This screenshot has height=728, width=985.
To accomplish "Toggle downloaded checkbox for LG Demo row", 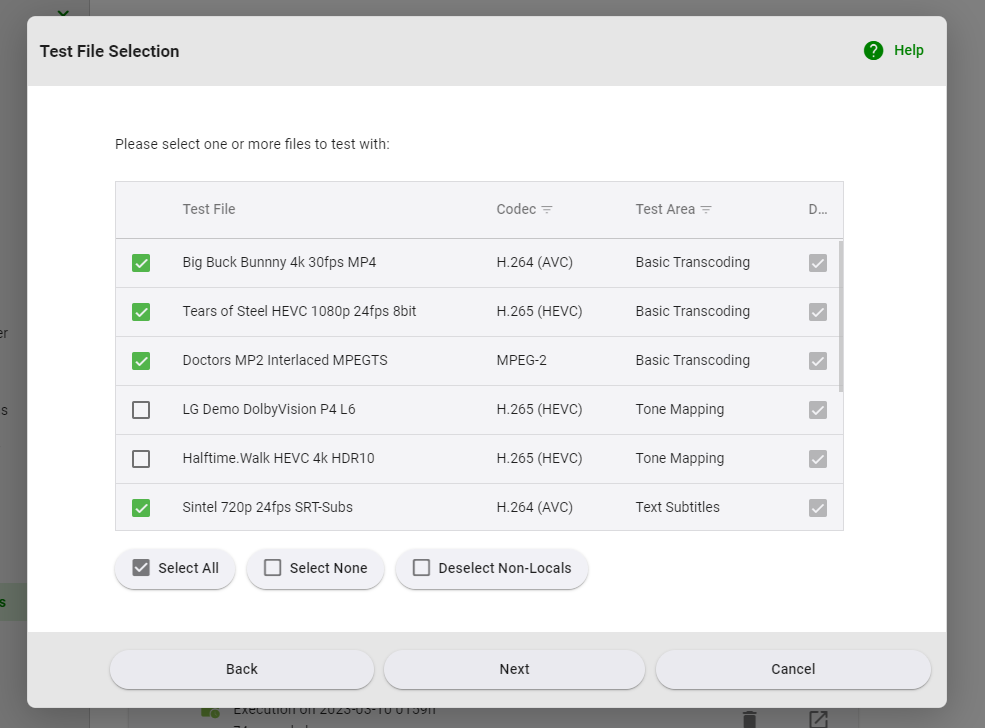I will 817,410.
